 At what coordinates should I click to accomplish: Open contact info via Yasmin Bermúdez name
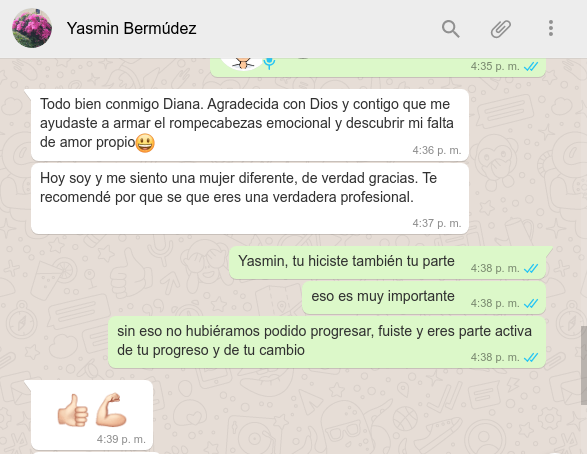point(131,28)
